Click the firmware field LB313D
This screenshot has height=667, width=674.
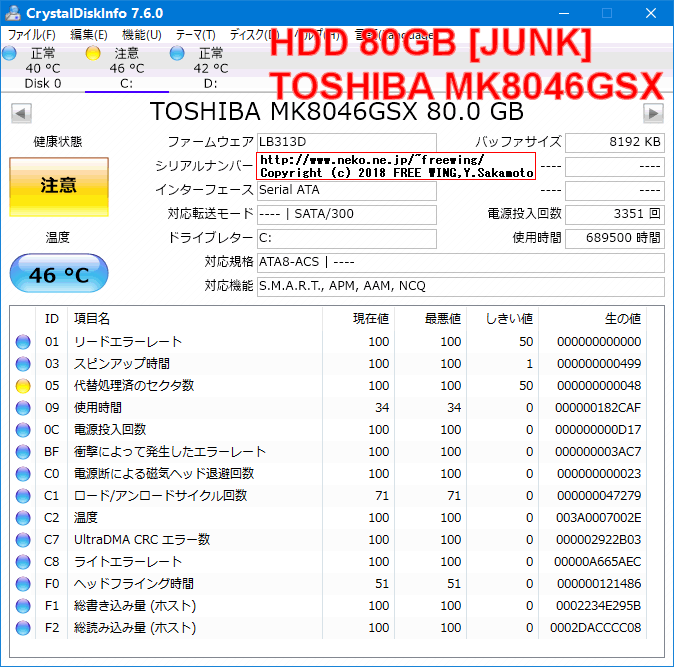tap(347, 142)
